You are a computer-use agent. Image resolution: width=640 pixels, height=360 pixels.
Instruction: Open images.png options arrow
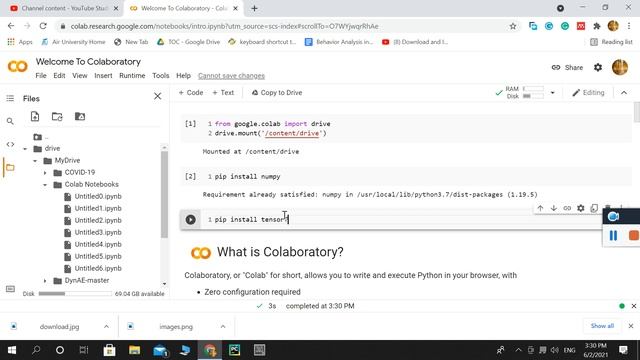[x=223, y=327]
